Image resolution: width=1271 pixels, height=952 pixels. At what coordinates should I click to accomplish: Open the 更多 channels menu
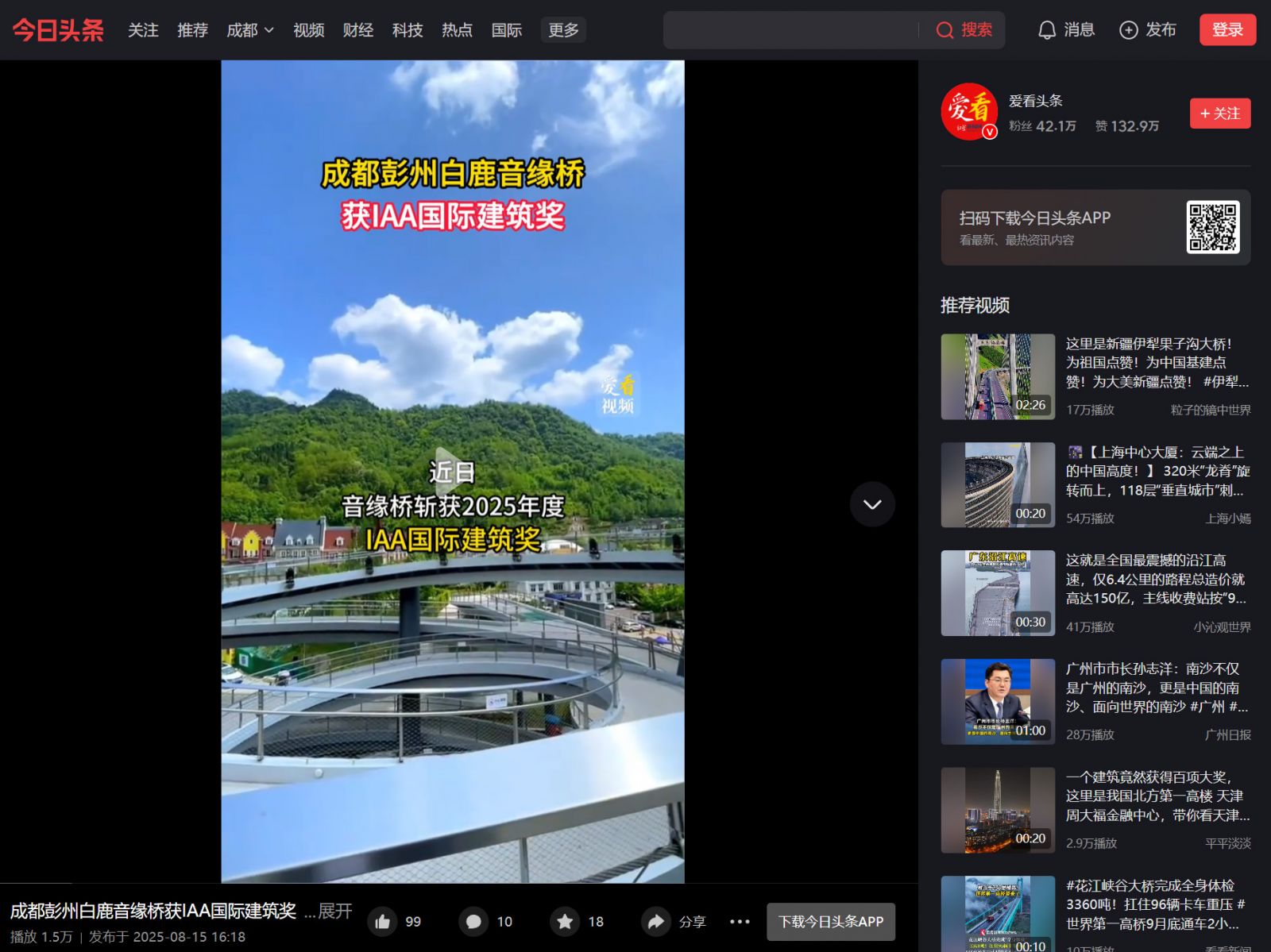point(563,30)
